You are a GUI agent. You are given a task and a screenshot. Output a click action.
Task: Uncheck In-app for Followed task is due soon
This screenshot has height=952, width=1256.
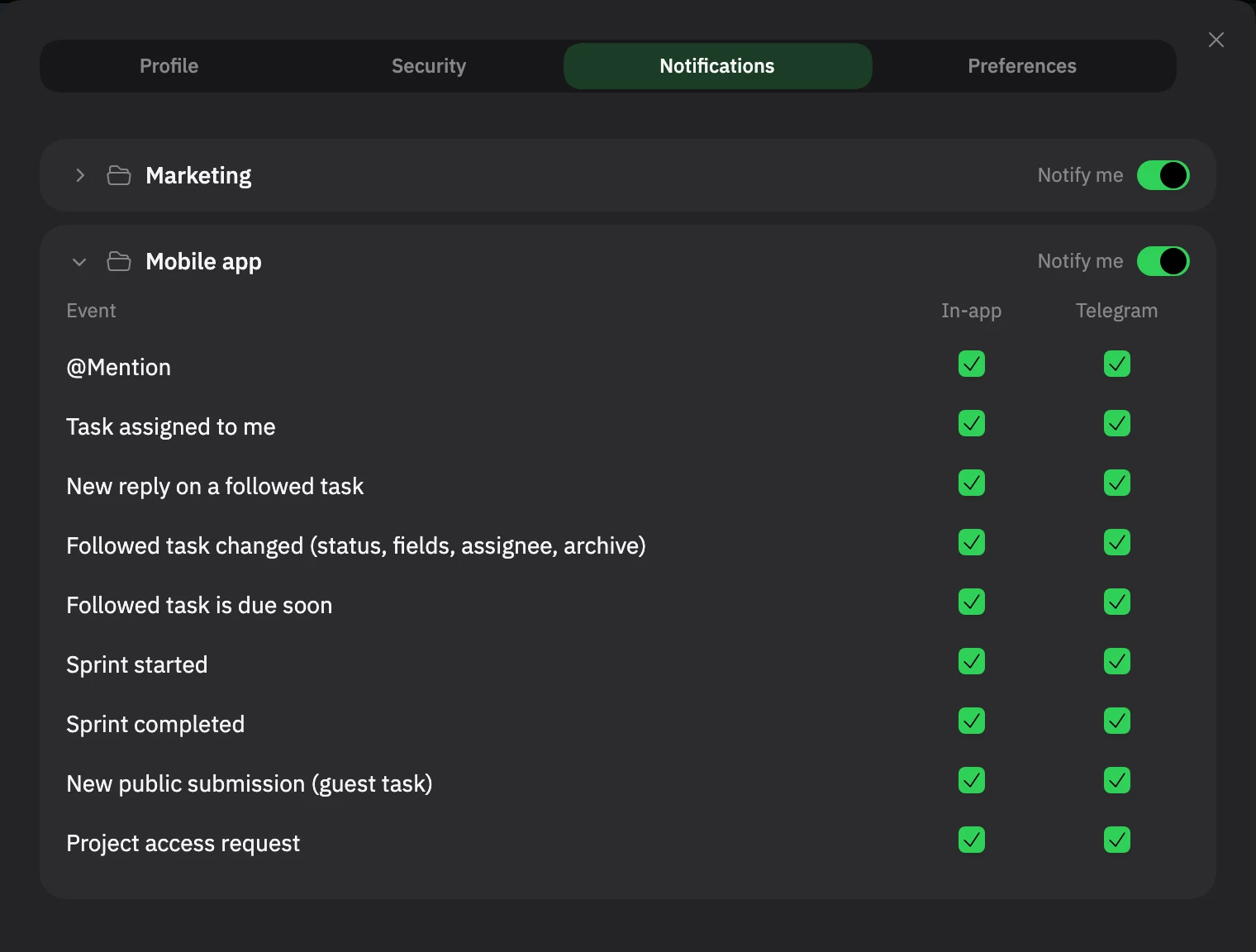point(972,602)
